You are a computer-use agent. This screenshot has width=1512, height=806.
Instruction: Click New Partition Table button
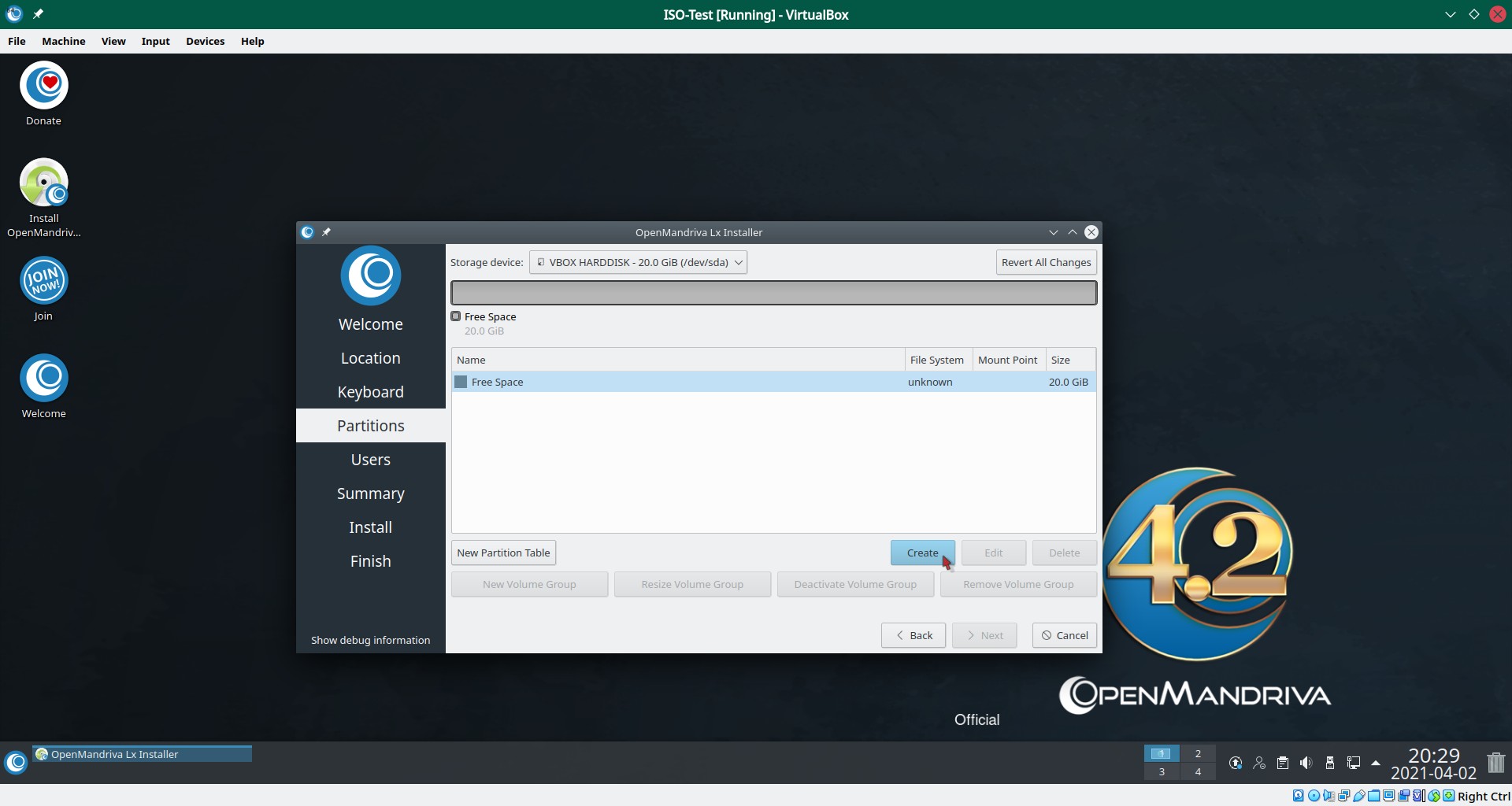click(x=503, y=553)
